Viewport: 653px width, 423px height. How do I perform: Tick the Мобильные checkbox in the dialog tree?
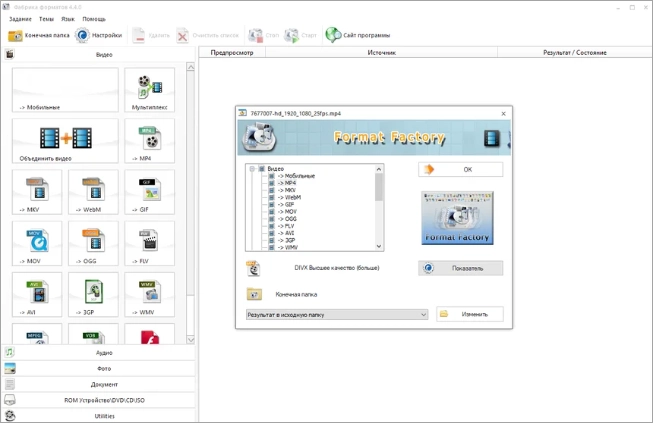coord(271,176)
